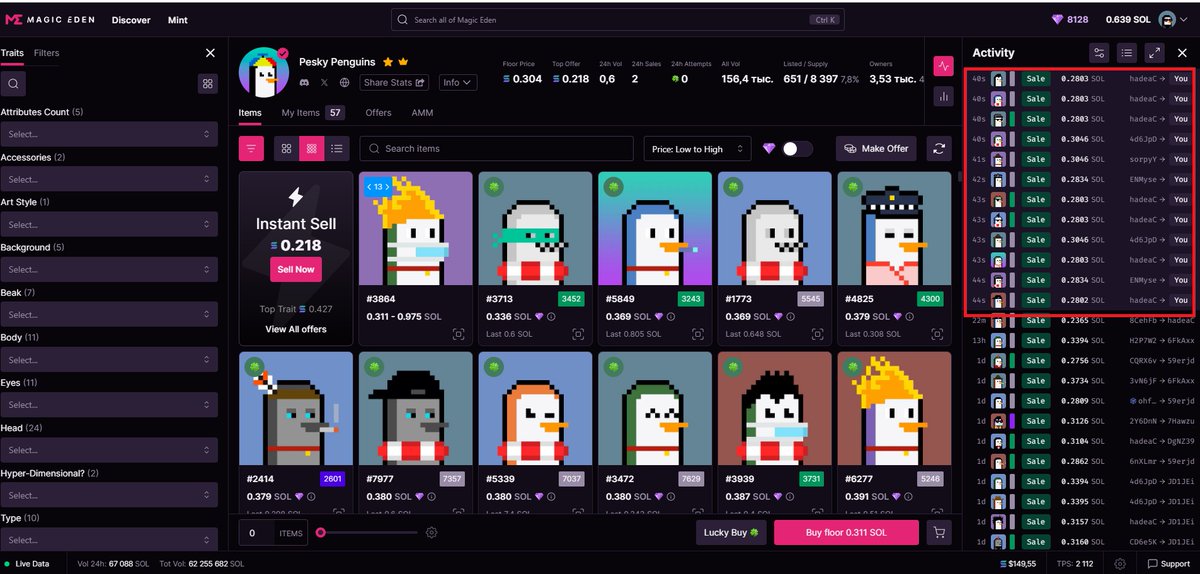Image resolution: width=1200 pixels, height=574 pixels.
Task: Open the Art Style select dropdown
Action: point(109,224)
